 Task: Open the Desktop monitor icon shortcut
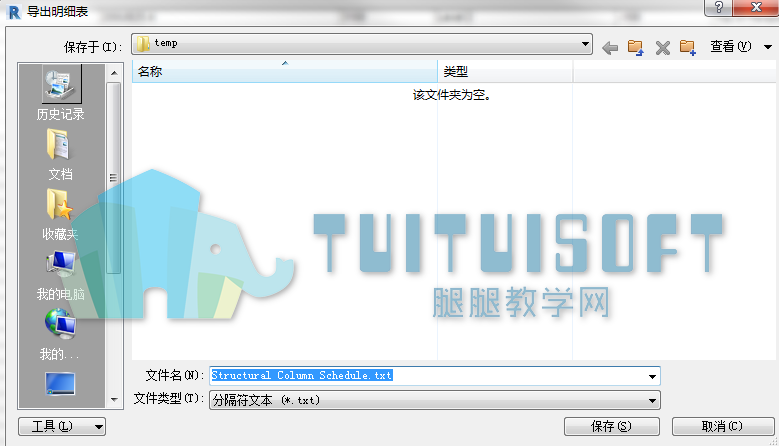coord(60,384)
